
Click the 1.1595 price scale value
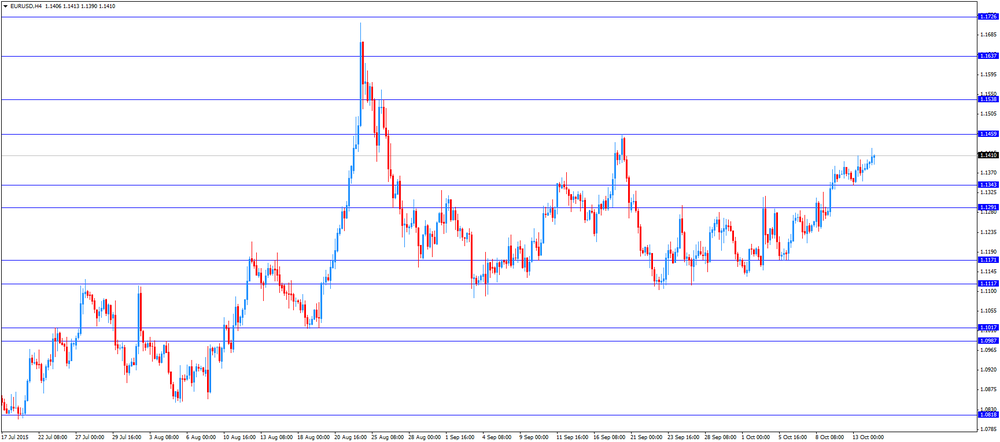tap(987, 74)
